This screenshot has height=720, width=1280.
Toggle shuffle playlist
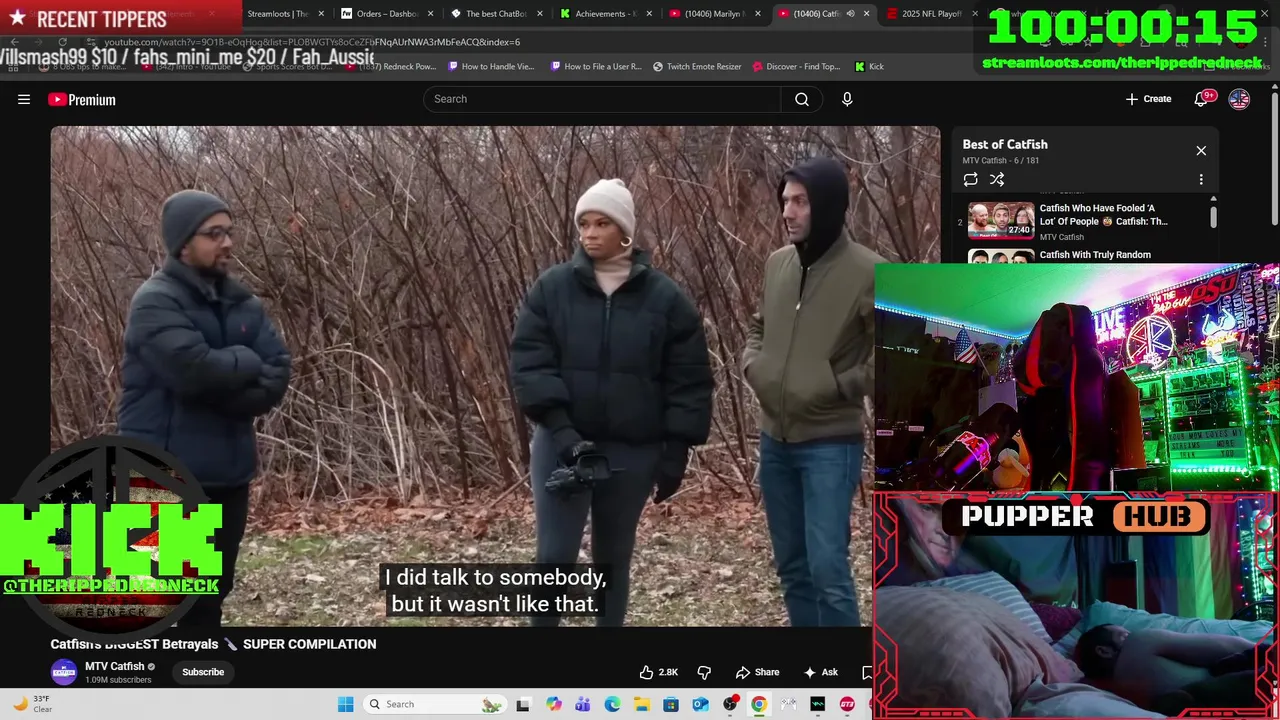pos(997,180)
